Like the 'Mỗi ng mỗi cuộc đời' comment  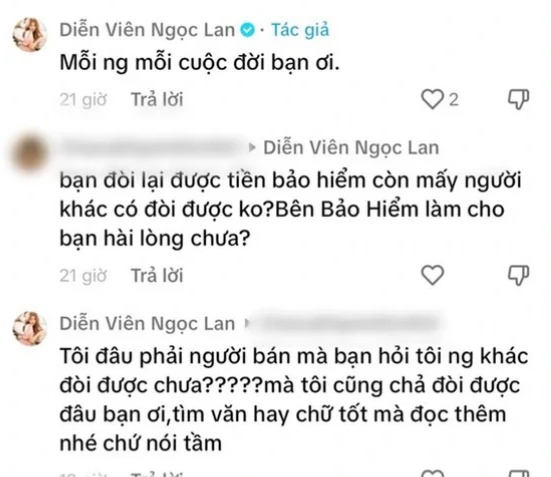tap(432, 99)
